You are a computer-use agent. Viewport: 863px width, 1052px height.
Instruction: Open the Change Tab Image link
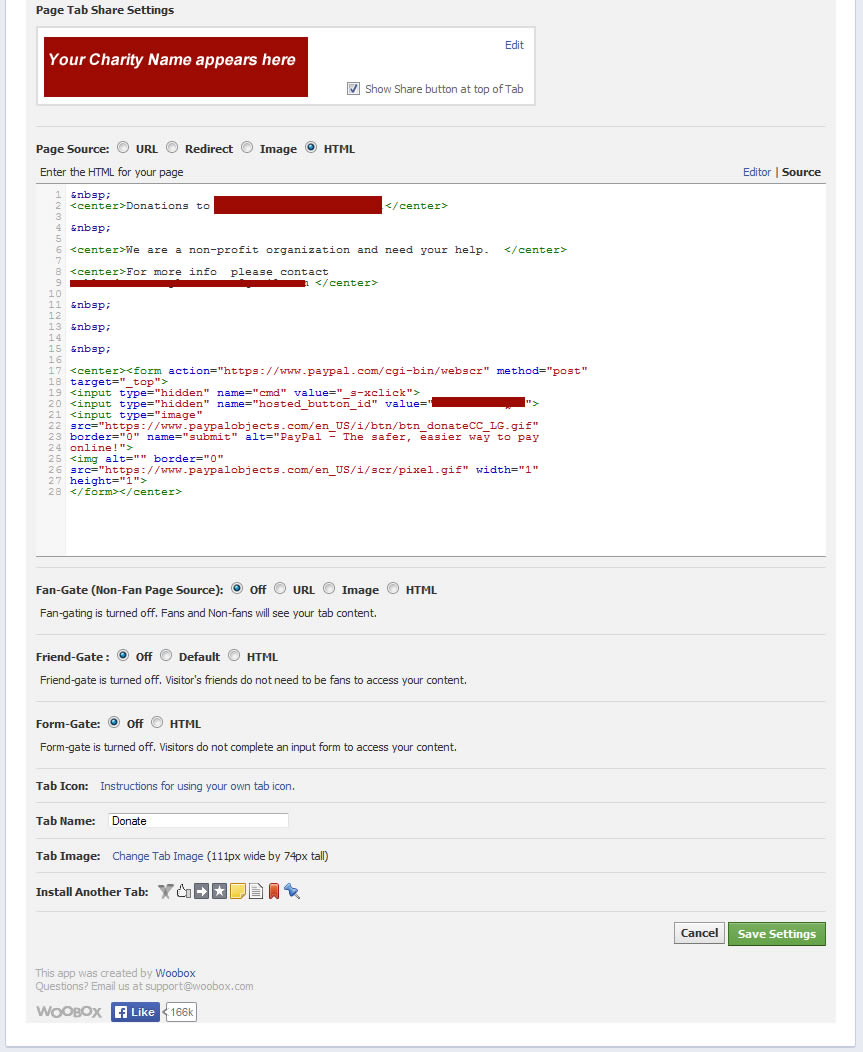click(157, 856)
